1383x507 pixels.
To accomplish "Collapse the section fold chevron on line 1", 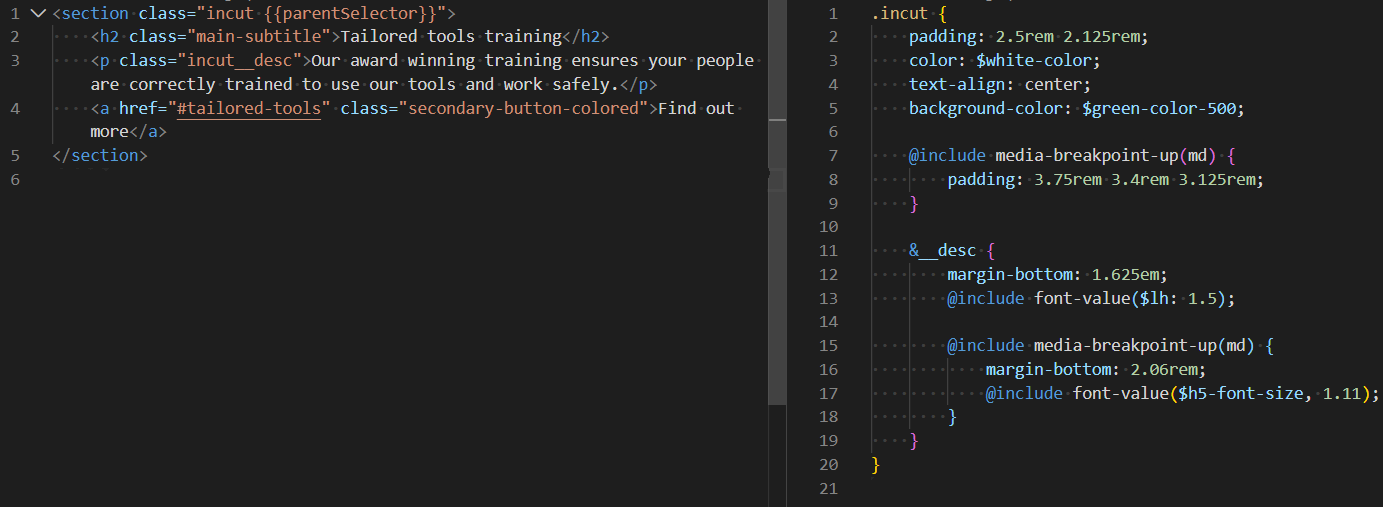I will [x=38, y=13].
